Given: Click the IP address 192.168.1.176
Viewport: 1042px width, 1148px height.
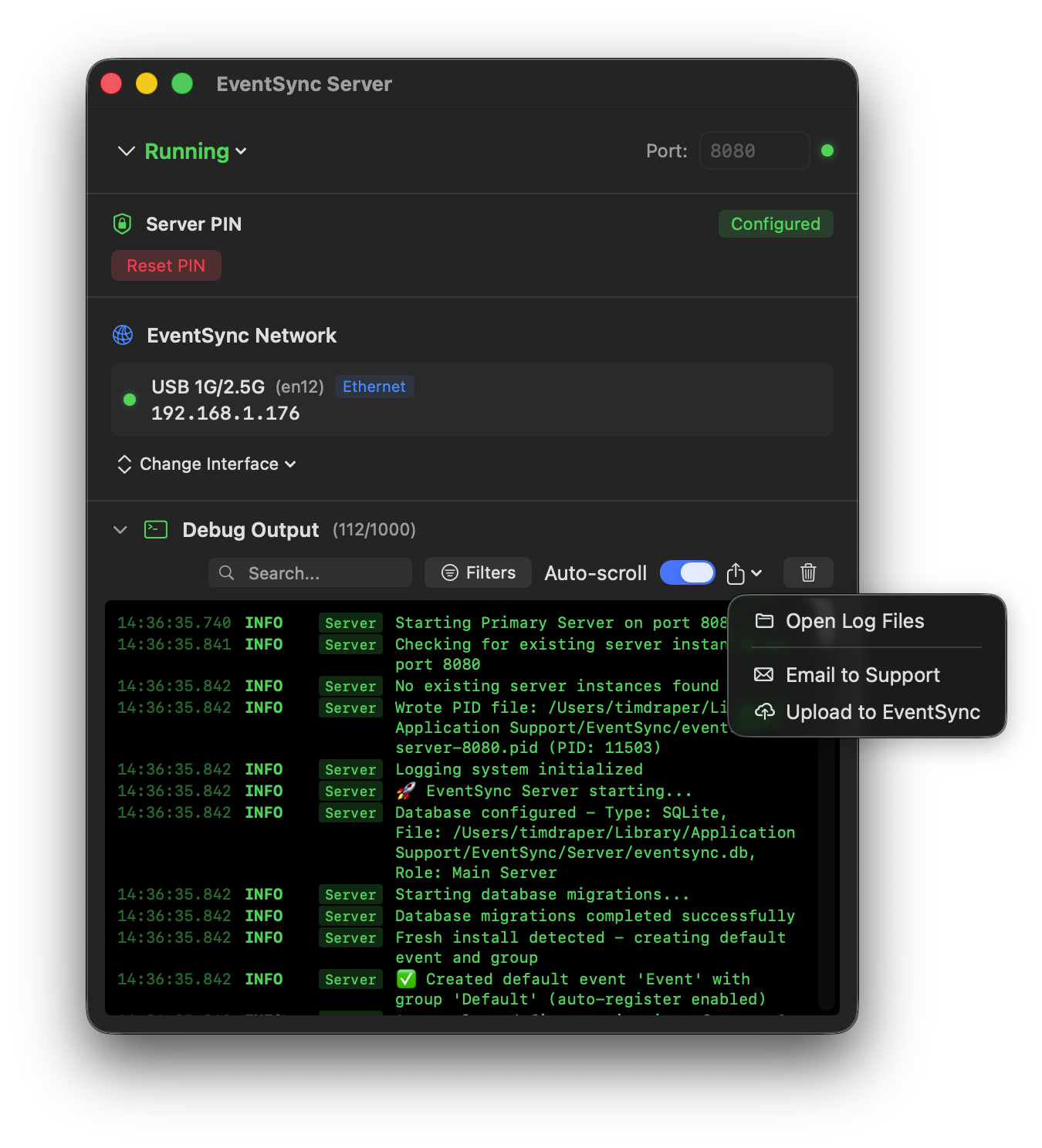Looking at the screenshot, I should 225,414.
